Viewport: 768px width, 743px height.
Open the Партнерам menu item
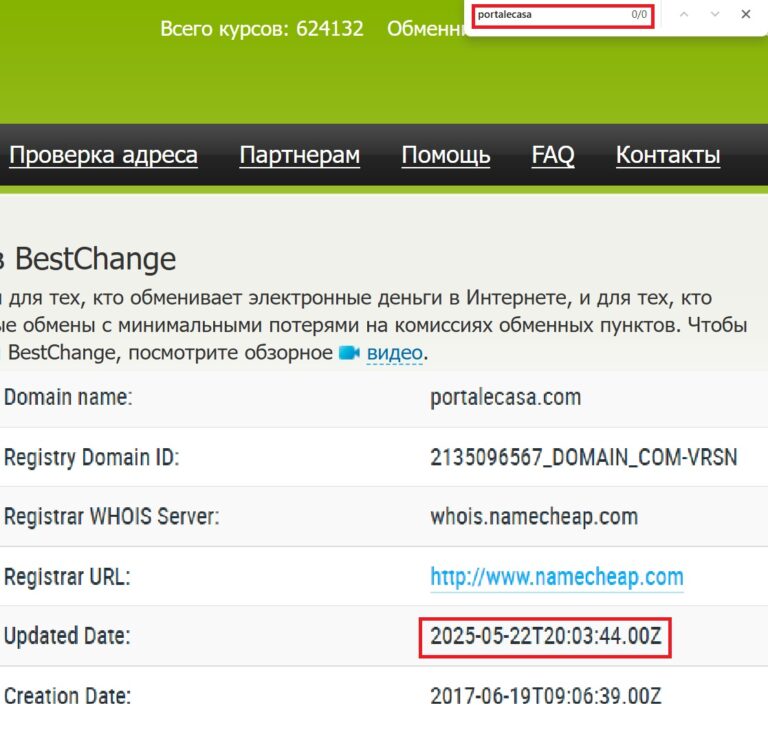(299, 155)
